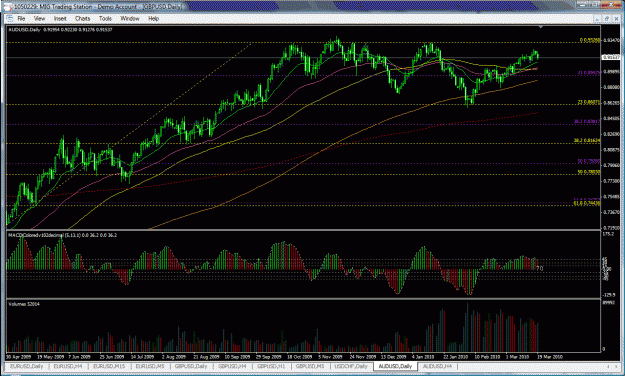The image size is (625, 376).
Task: Click the chart tabs scroll-right arrow
Action: [617, 366]
